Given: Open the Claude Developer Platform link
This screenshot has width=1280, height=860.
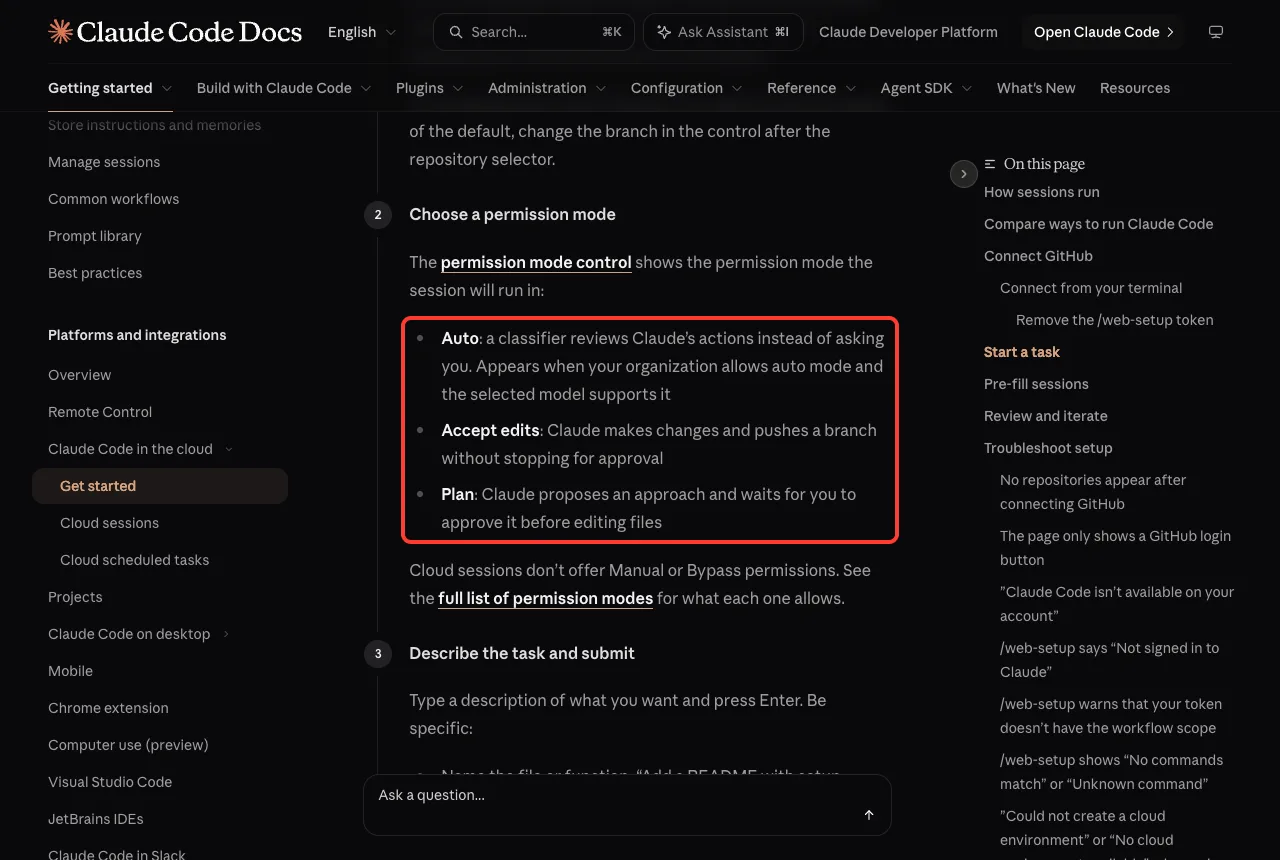Looking at the screenshot, I should point(908,32).
